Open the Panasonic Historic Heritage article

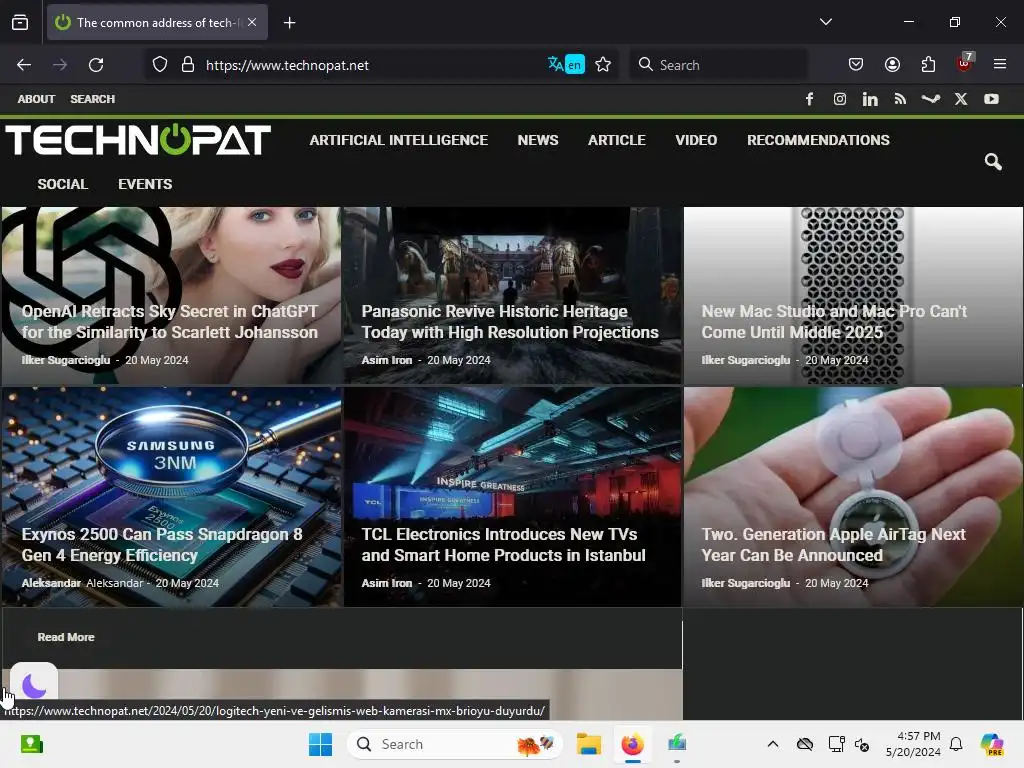[510, 322]
